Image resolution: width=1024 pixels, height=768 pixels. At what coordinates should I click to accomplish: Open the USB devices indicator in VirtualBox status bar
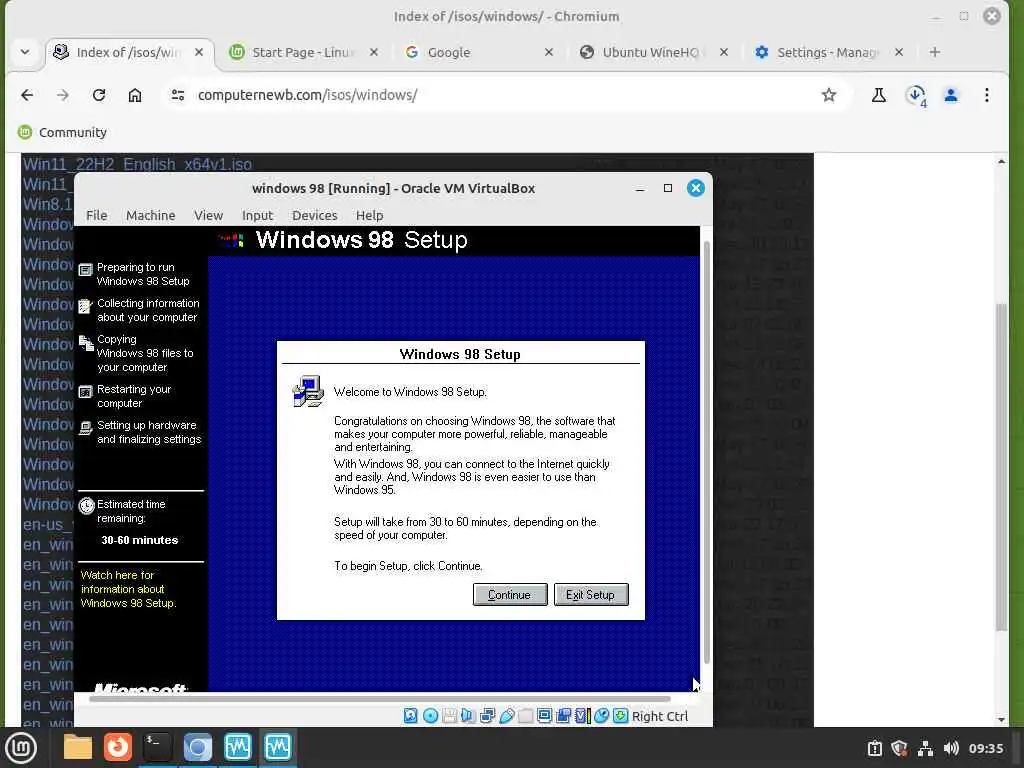507,716
